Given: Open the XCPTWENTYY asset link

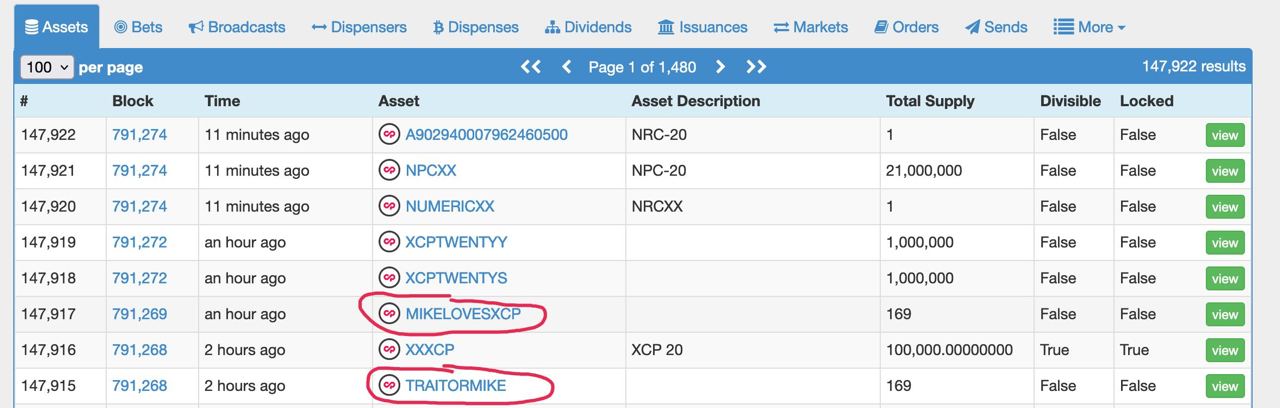Looking at the screenshot, I should pos(456,242).
